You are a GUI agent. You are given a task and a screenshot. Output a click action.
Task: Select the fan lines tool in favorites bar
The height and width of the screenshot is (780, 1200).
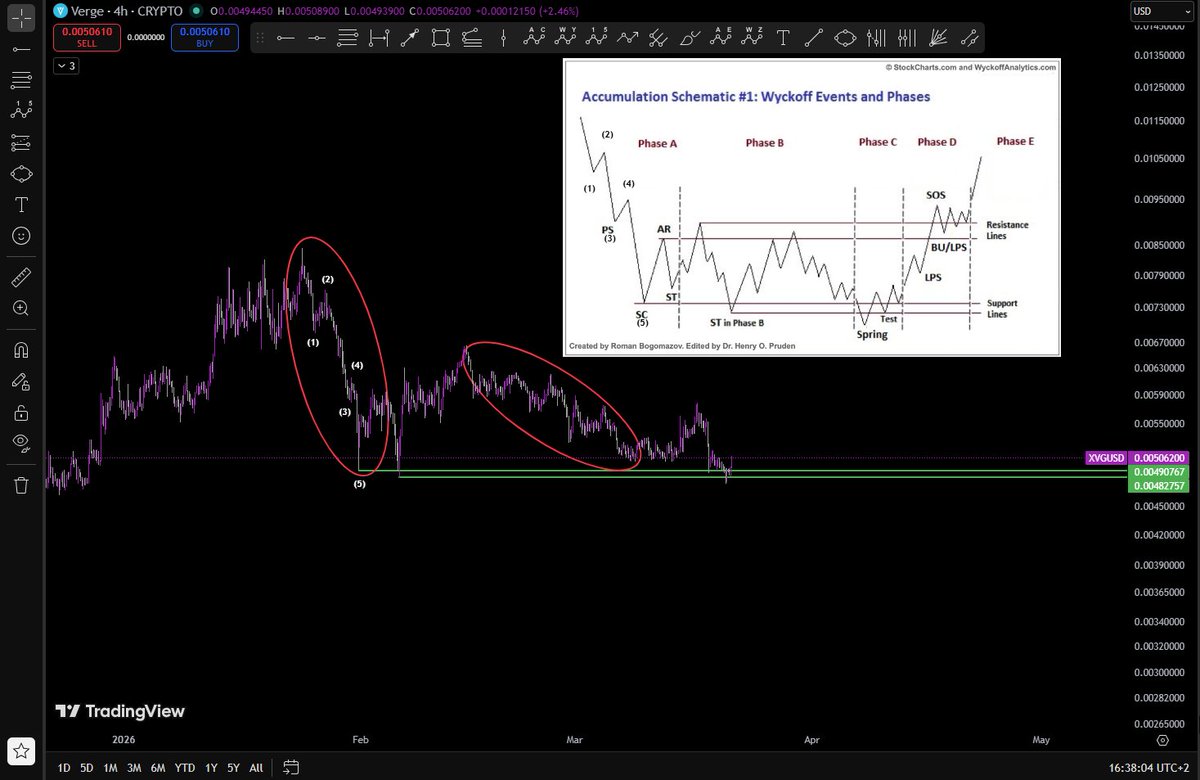(938, 38)
